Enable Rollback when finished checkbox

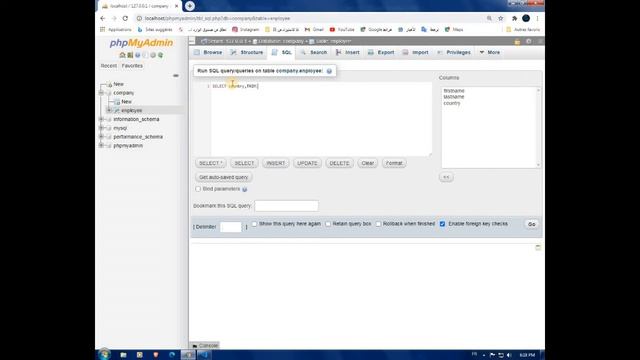pyautogui.click(x=378, y=224)
